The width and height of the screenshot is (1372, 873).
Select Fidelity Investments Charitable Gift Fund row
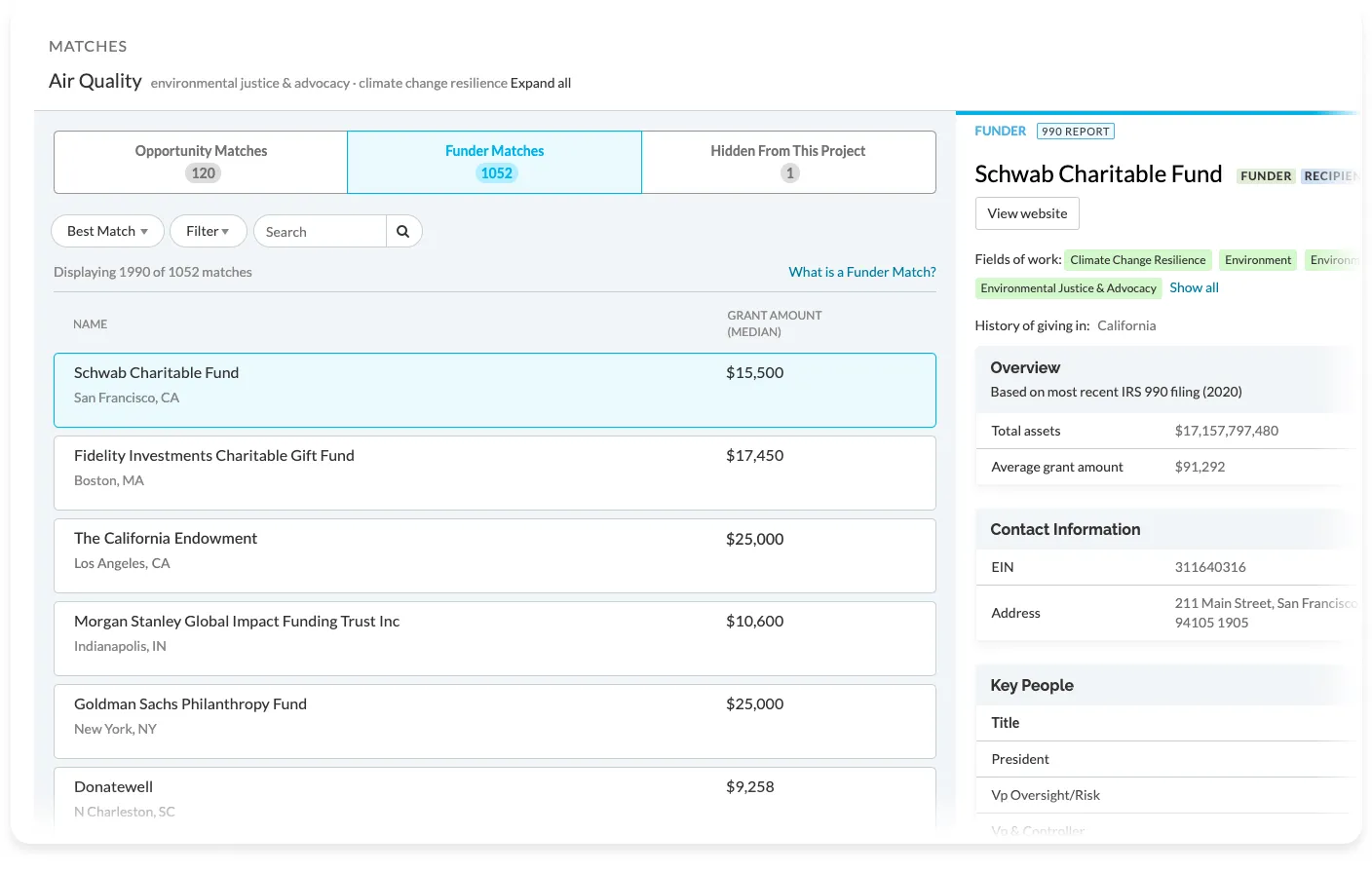[495, 473]
